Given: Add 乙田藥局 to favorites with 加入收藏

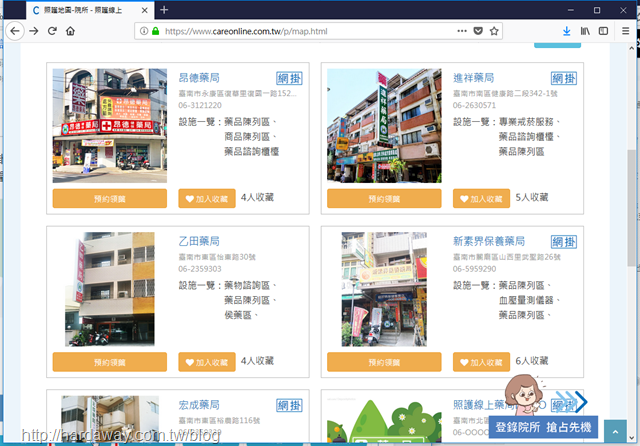Looking at the screenshot, I should pos(207,362).
